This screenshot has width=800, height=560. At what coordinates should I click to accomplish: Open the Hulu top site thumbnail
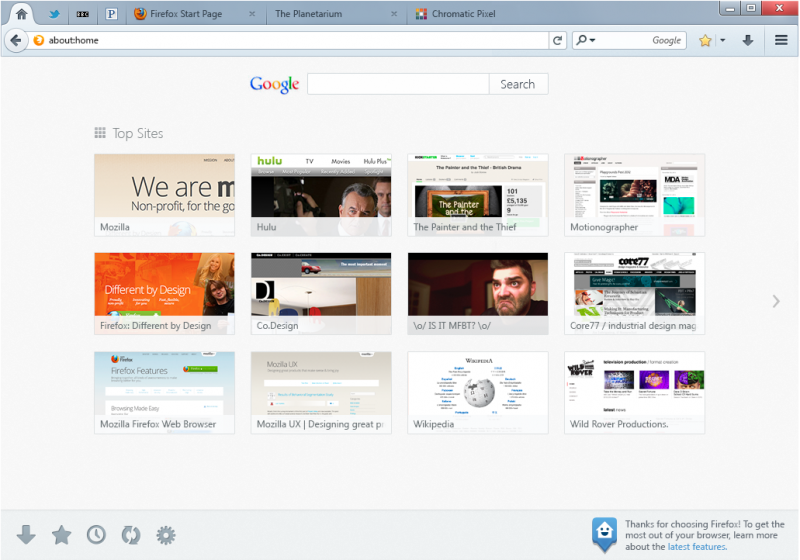(x=321, y=195)
